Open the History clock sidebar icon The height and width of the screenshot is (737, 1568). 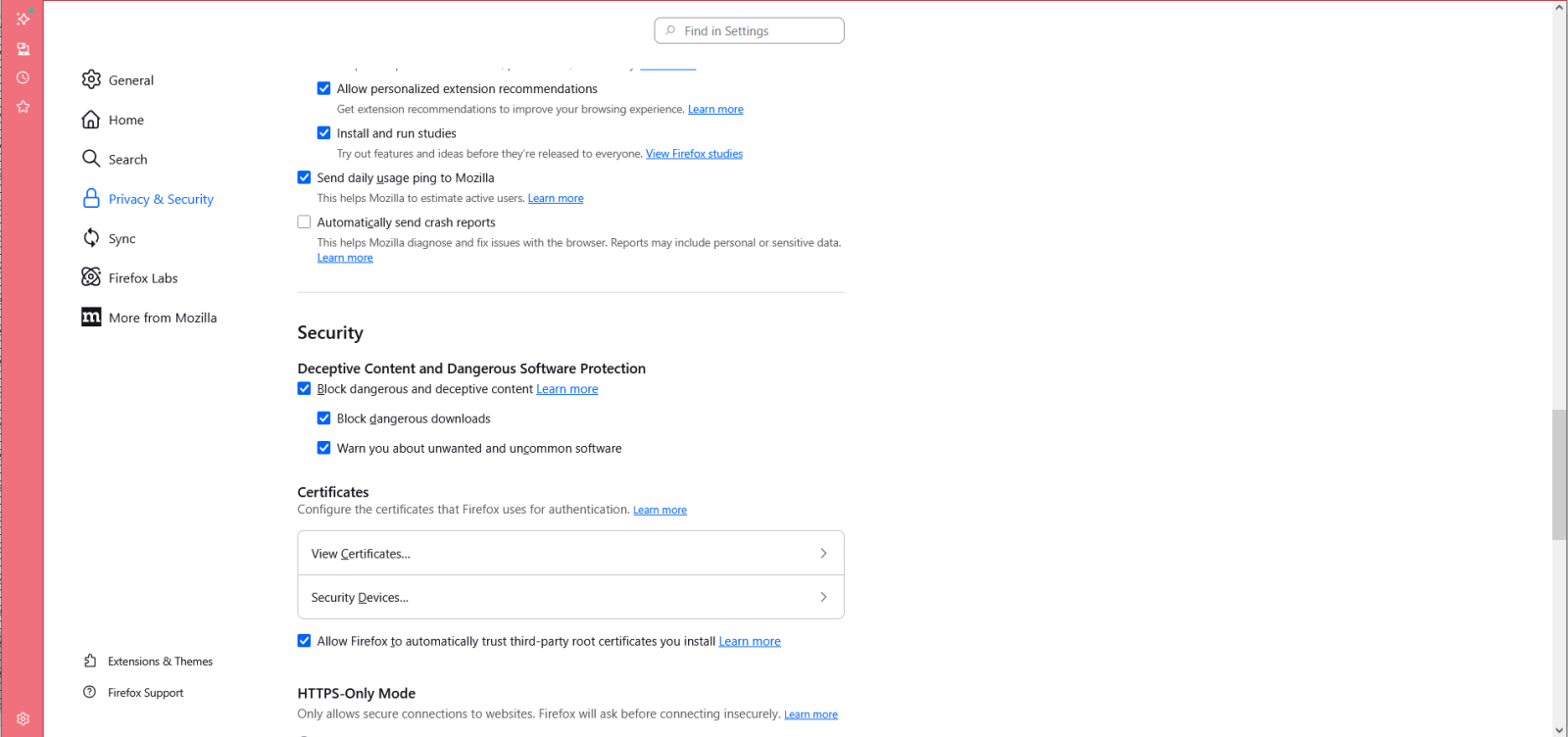(23, 77)
